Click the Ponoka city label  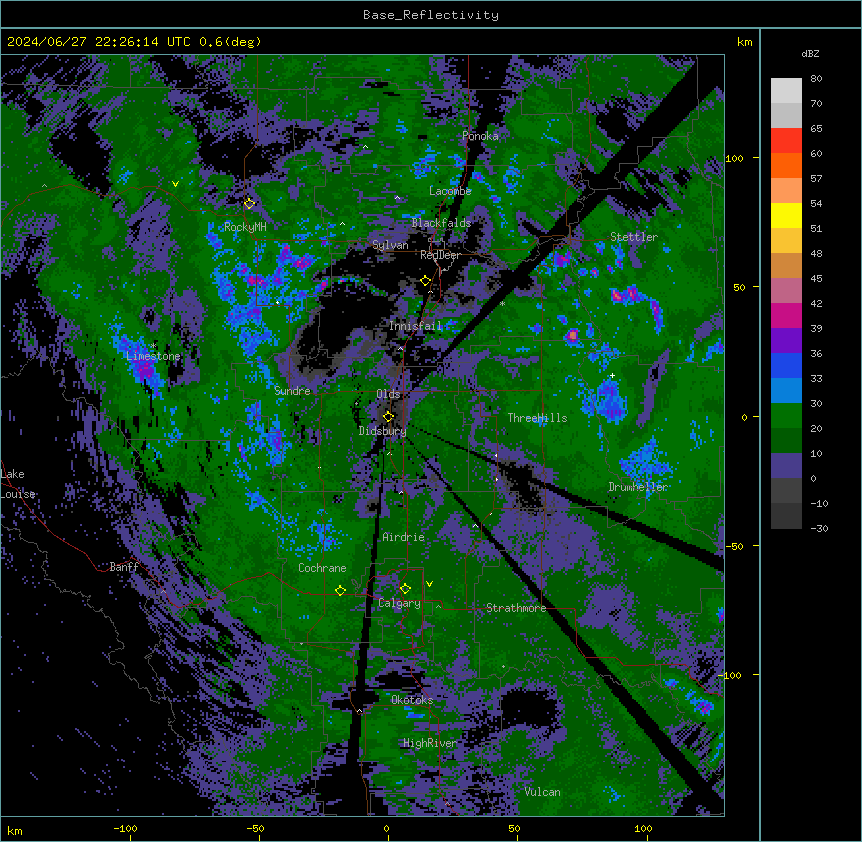click(480, 136)
